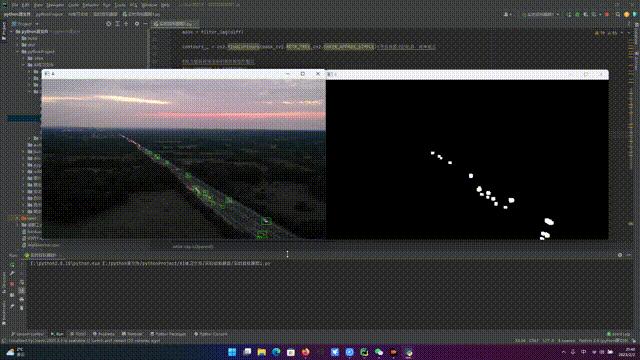Viewport: 640px width, 360px height.
Task: Open the Edit menu
Action: point(25,5)
